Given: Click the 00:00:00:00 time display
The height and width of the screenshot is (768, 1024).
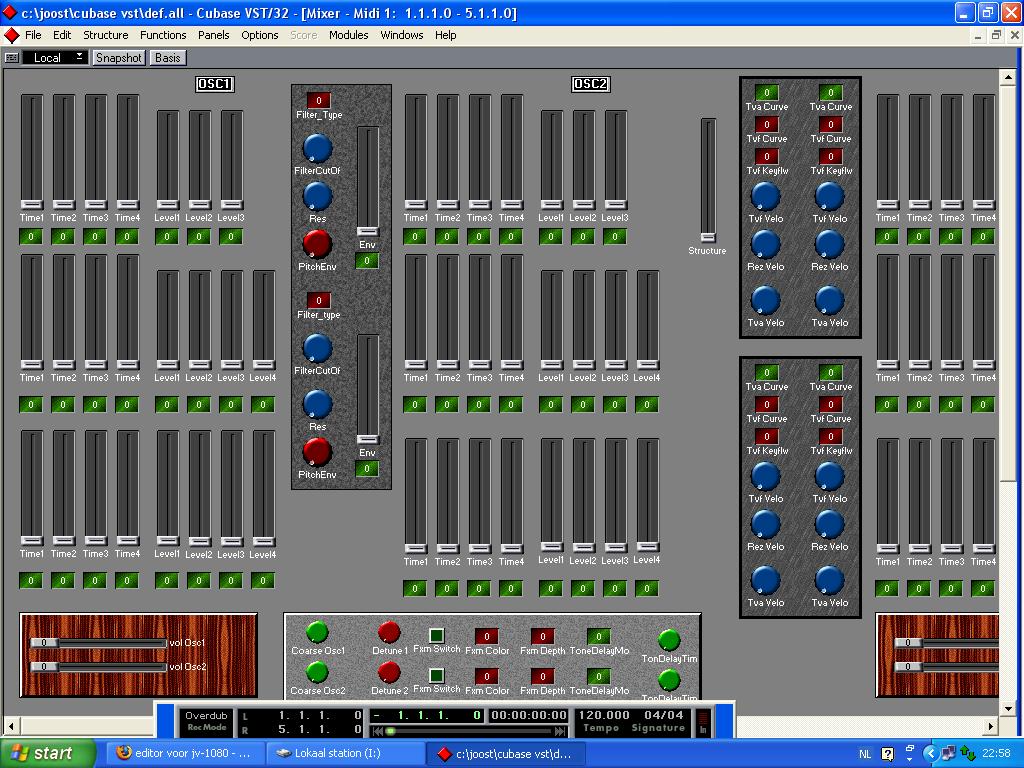Looking at the screenshot, I should click(528, 716).
